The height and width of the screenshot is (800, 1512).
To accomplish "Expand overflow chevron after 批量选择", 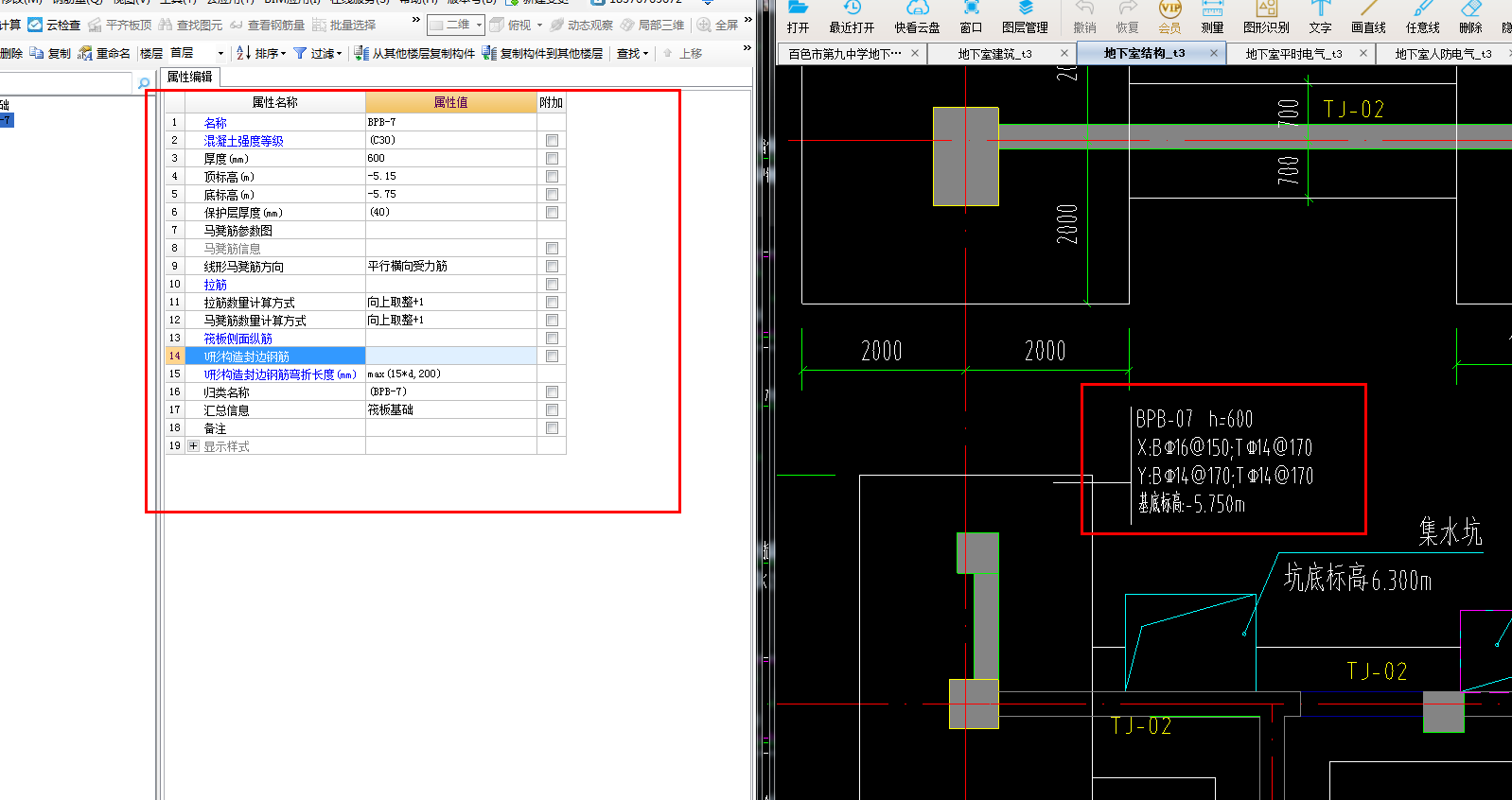I will coord(415,20).
